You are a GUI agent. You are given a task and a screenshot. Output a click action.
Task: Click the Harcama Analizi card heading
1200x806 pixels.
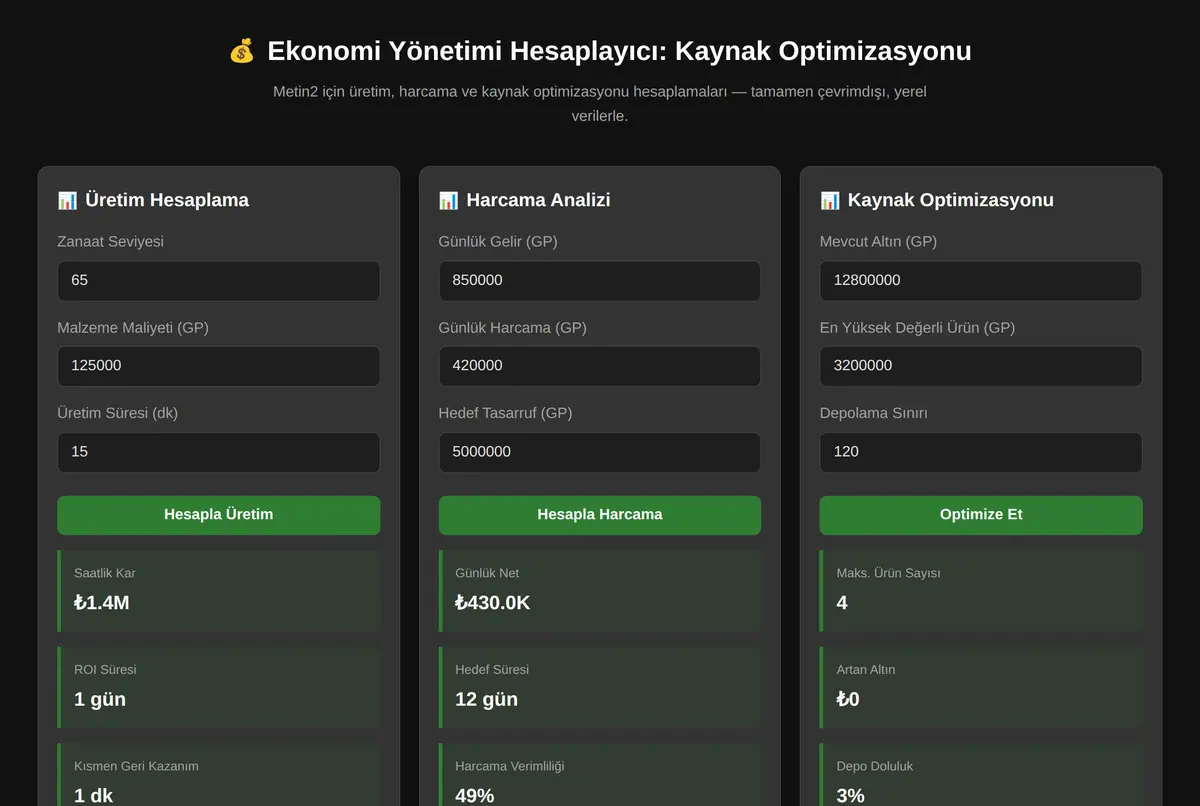pos(538,200)
